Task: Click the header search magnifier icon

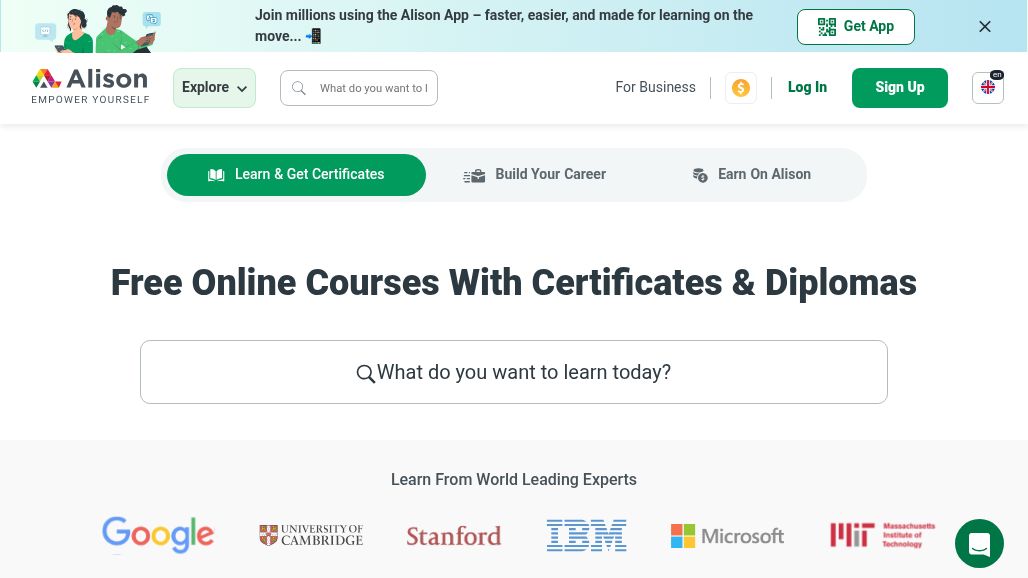Action: click(299, 88)
